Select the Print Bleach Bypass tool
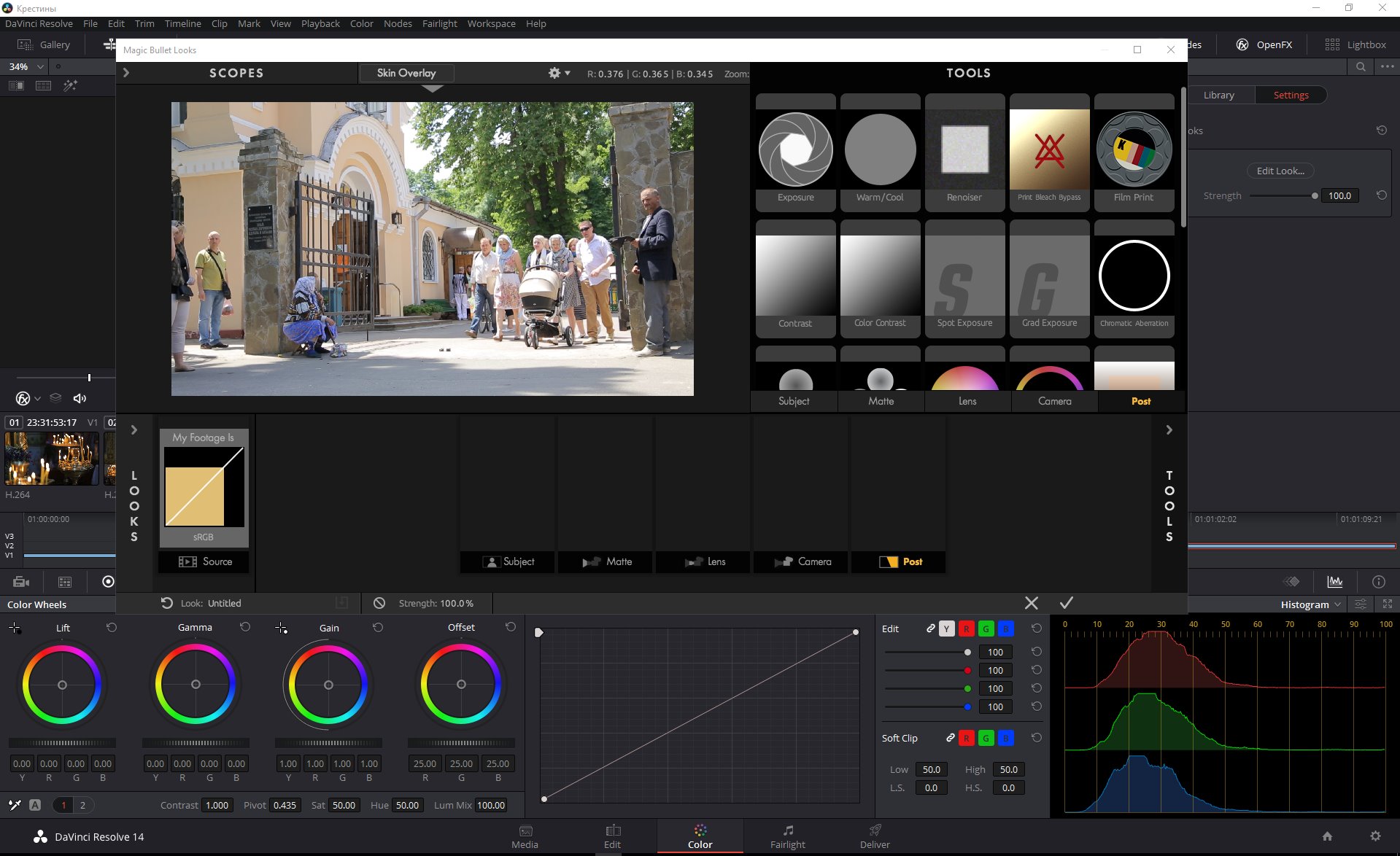Image resolution: width=1400 pixels, height=856 pixels. point(1049,152)
